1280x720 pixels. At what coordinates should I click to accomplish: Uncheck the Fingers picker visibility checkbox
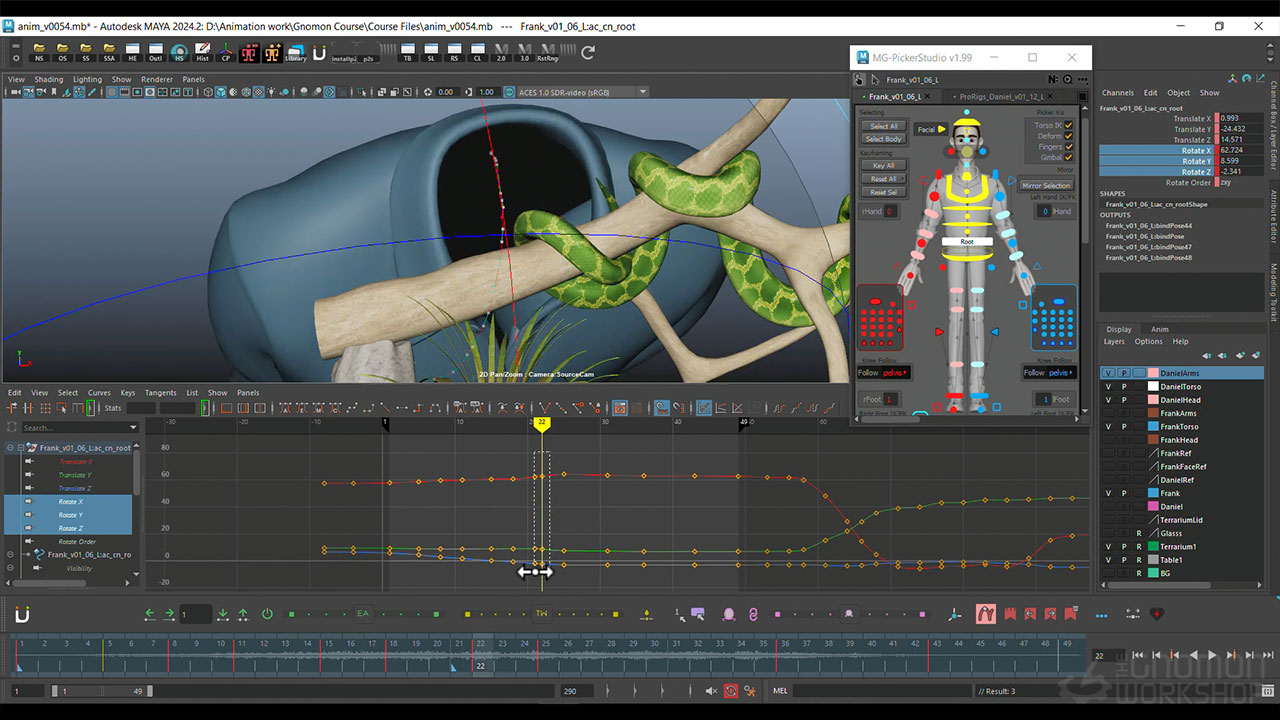(1069, 147)
